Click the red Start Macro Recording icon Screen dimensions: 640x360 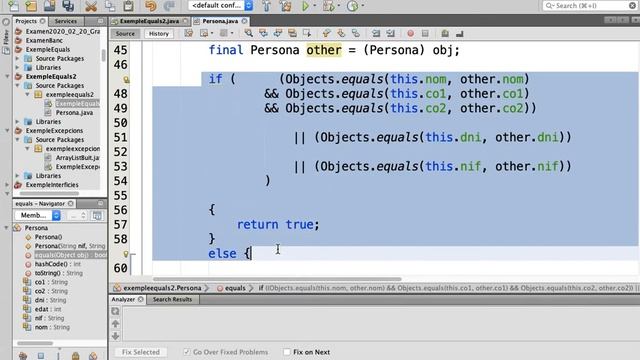(x=410, y=33)
